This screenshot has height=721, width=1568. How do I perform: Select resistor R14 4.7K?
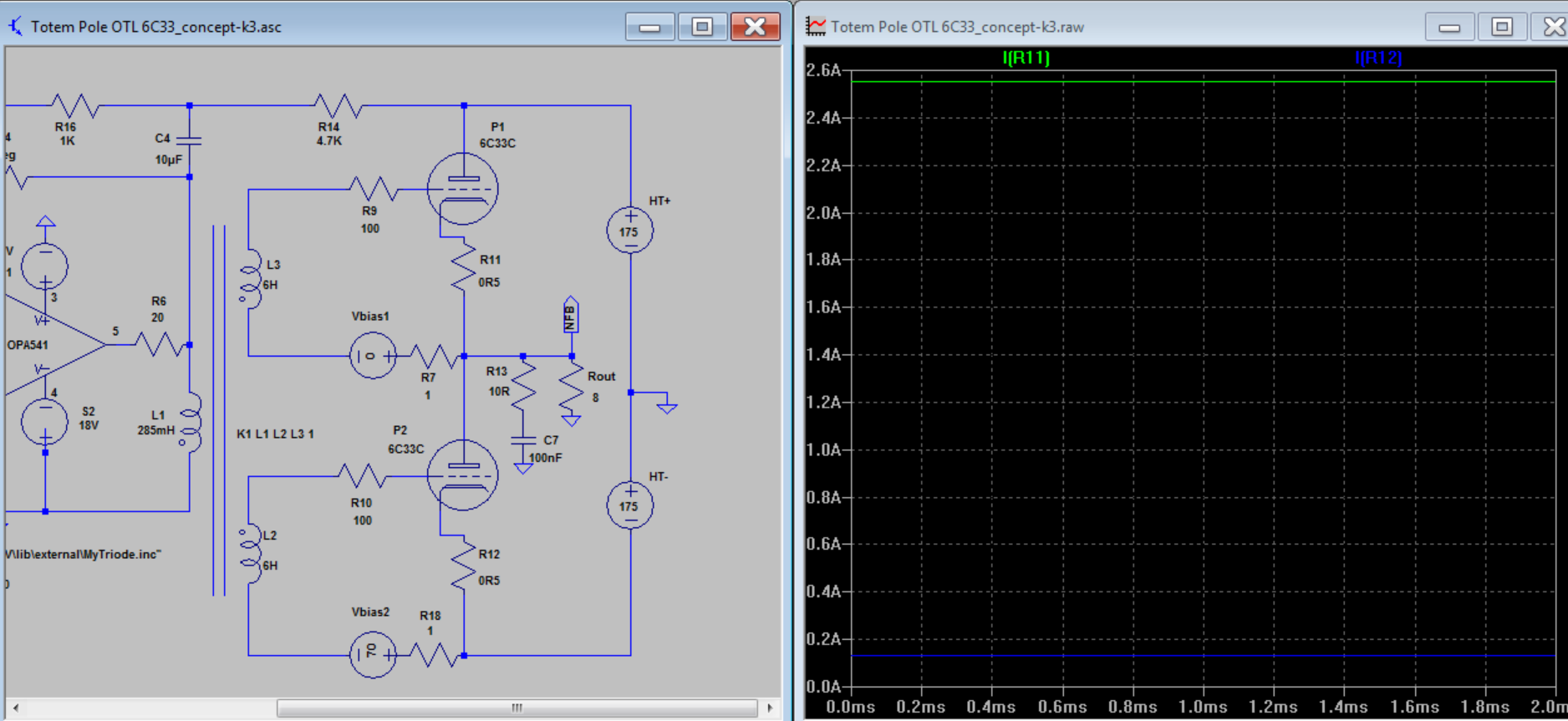[x=338, y=106]
